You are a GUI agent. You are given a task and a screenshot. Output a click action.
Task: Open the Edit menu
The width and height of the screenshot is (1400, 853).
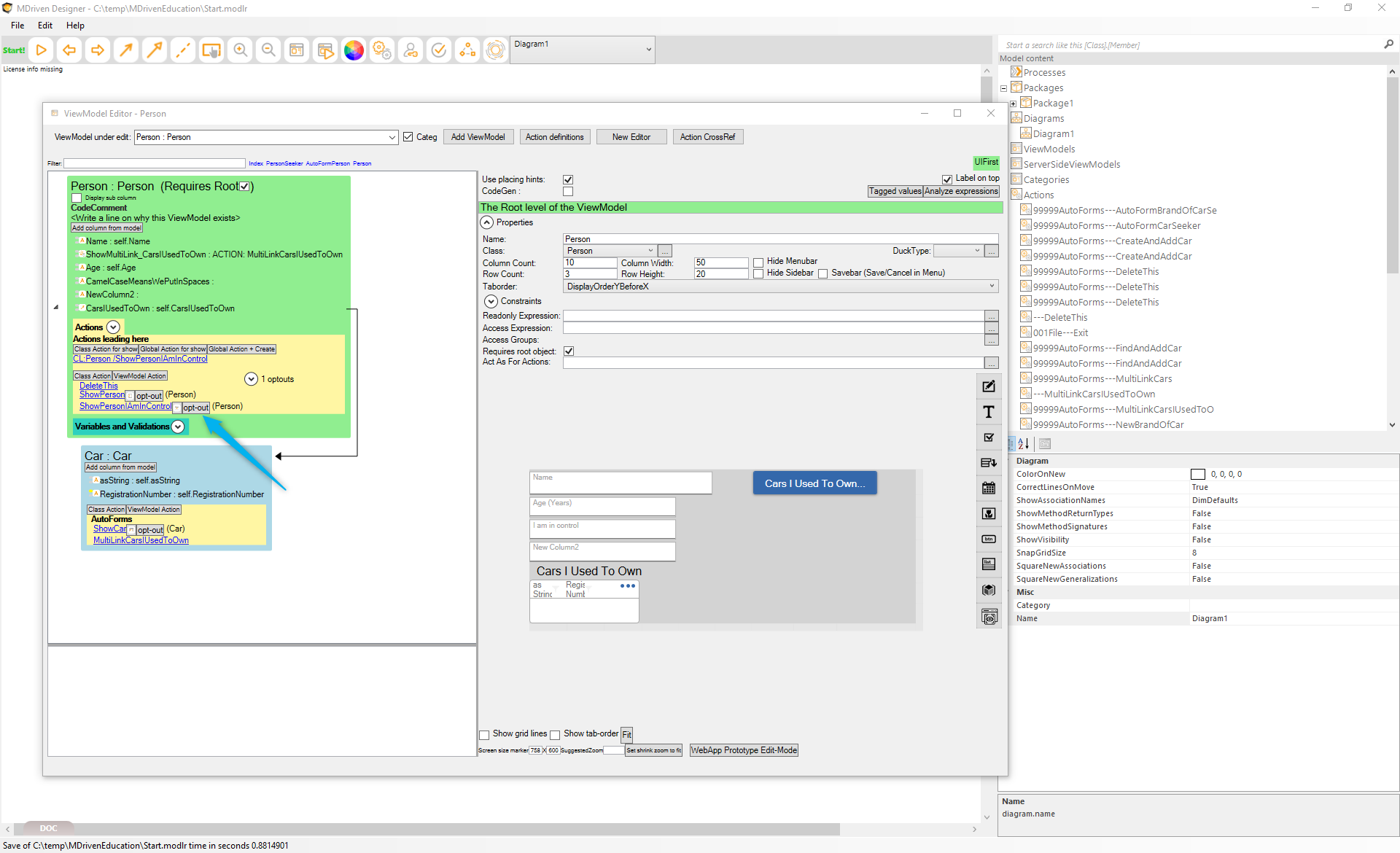45,26
